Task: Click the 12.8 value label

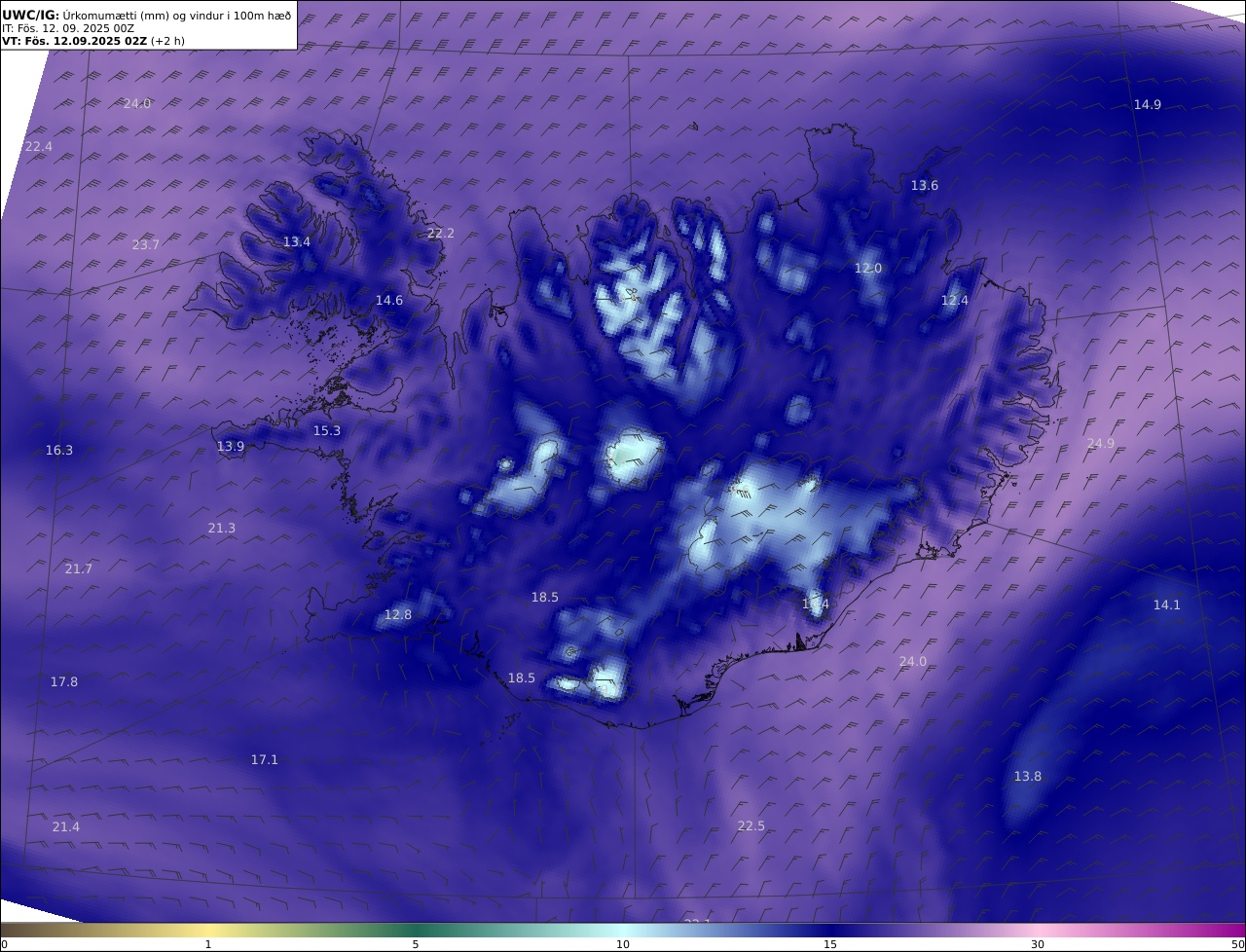Action: point(398,614)
